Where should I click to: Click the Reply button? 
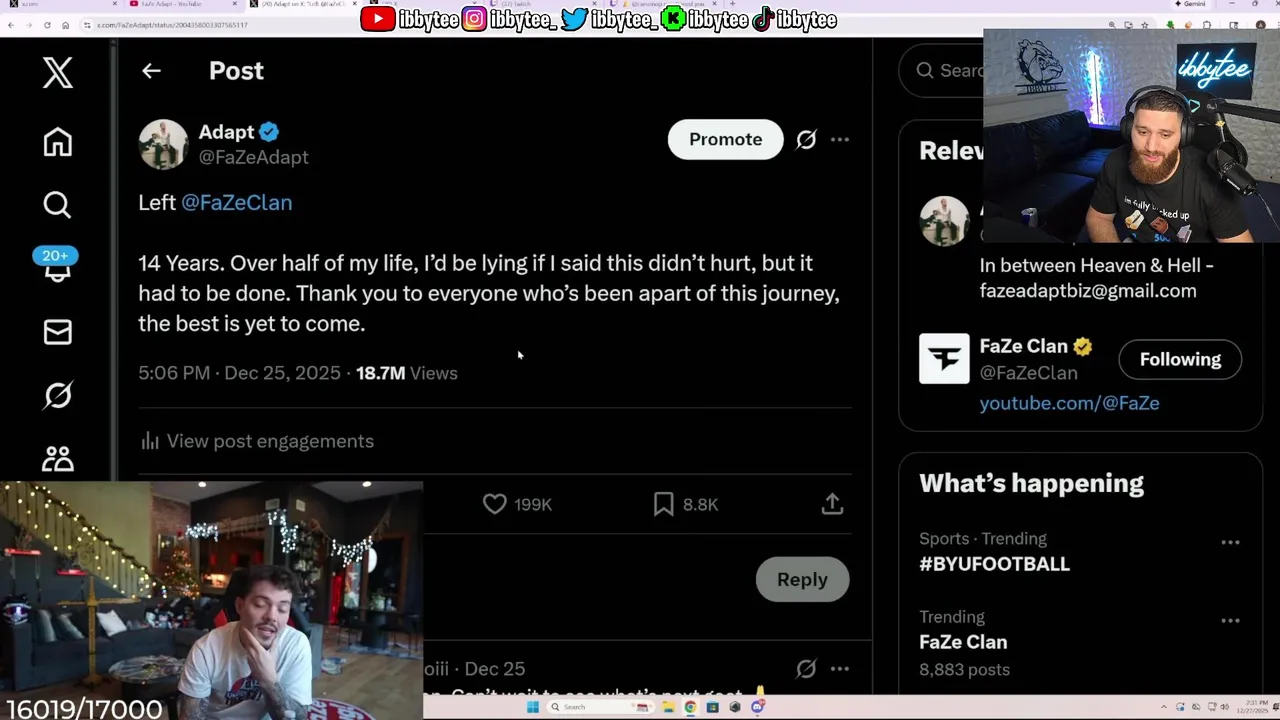pos(802,580)
